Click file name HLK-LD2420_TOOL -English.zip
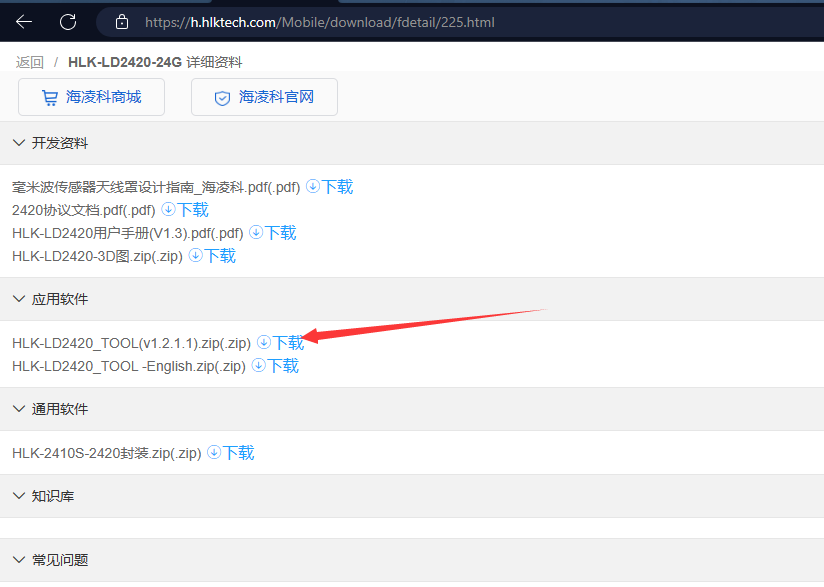Screen dimensions: 824x587 (x=129, y=366)
